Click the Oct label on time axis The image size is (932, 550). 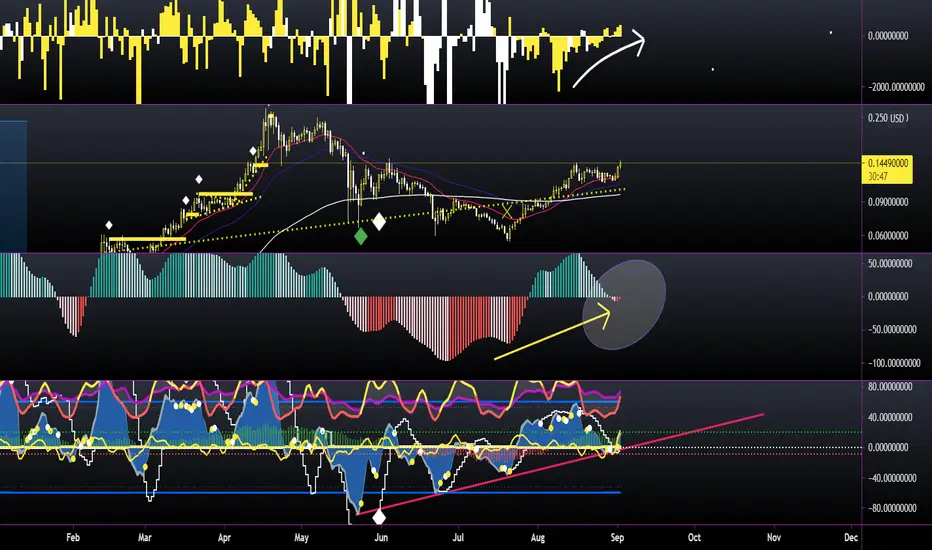coord(694,538)
